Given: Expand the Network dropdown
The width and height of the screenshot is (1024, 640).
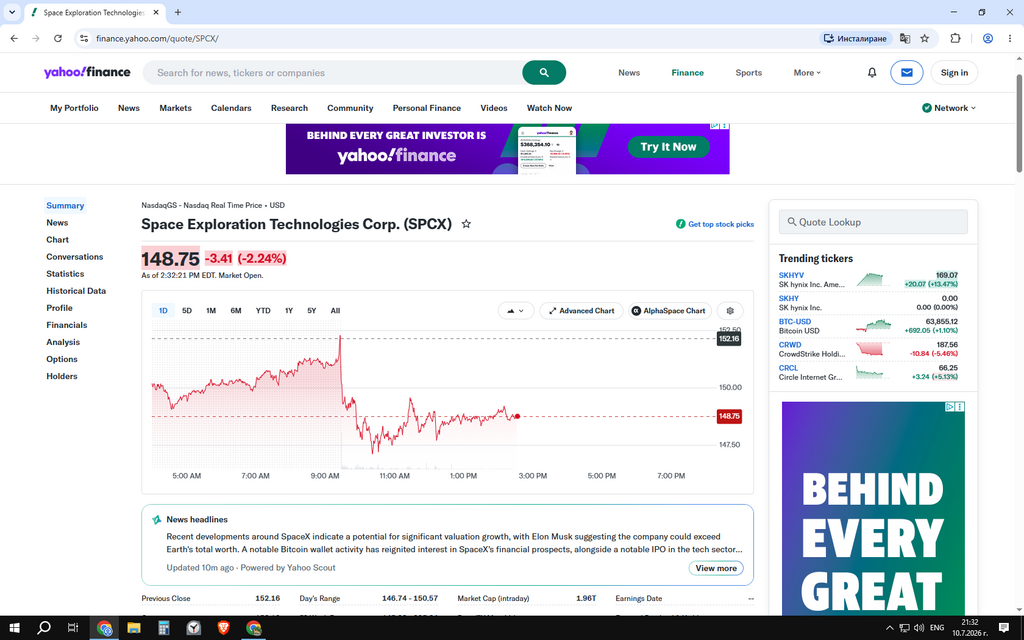Looking at the screenshot, I should point(949,108).
